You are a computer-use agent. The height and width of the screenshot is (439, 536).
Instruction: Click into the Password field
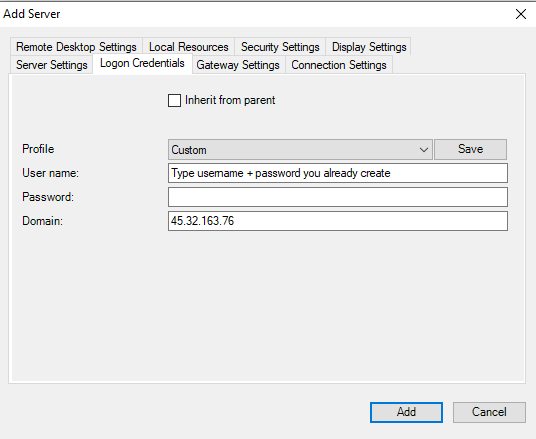pyautogui.click(x=338, y=197)
